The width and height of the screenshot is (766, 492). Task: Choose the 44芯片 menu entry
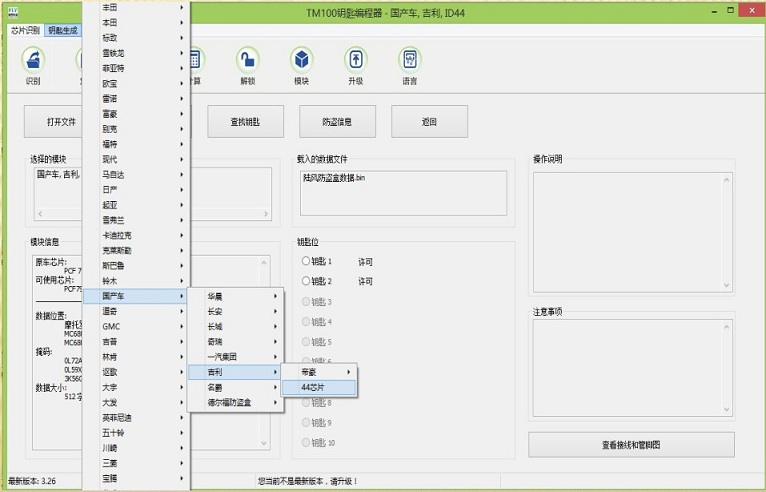pos(319,387)
